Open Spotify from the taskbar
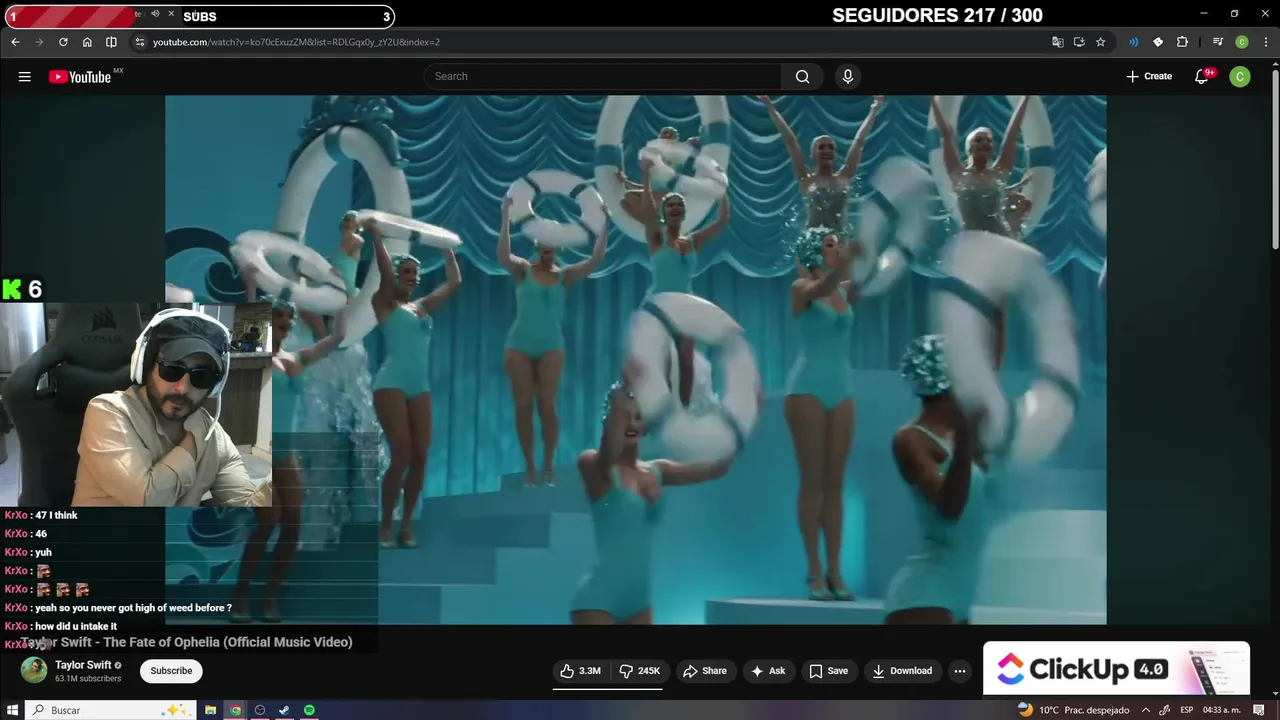1280x720 pixels. pyautogui.click(x=309, y=710)
